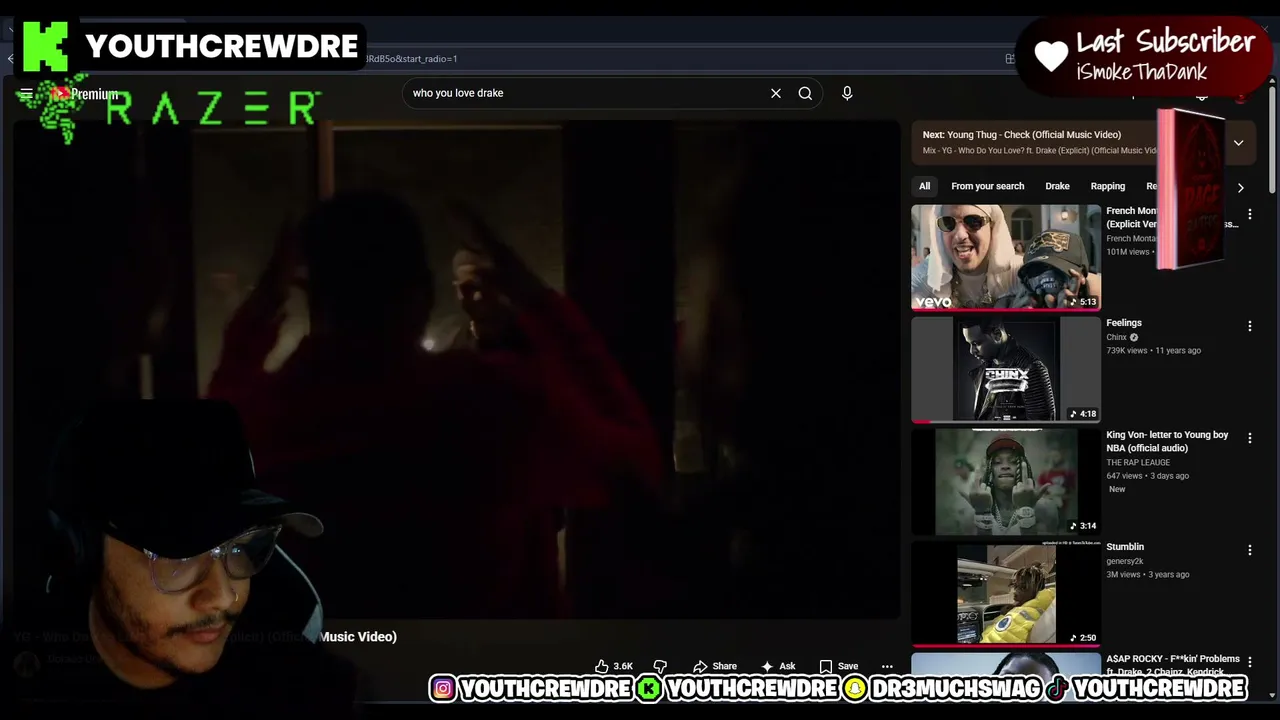1280x720 pixels.
Task: Click the Ask button
Action: click(777, 666)
